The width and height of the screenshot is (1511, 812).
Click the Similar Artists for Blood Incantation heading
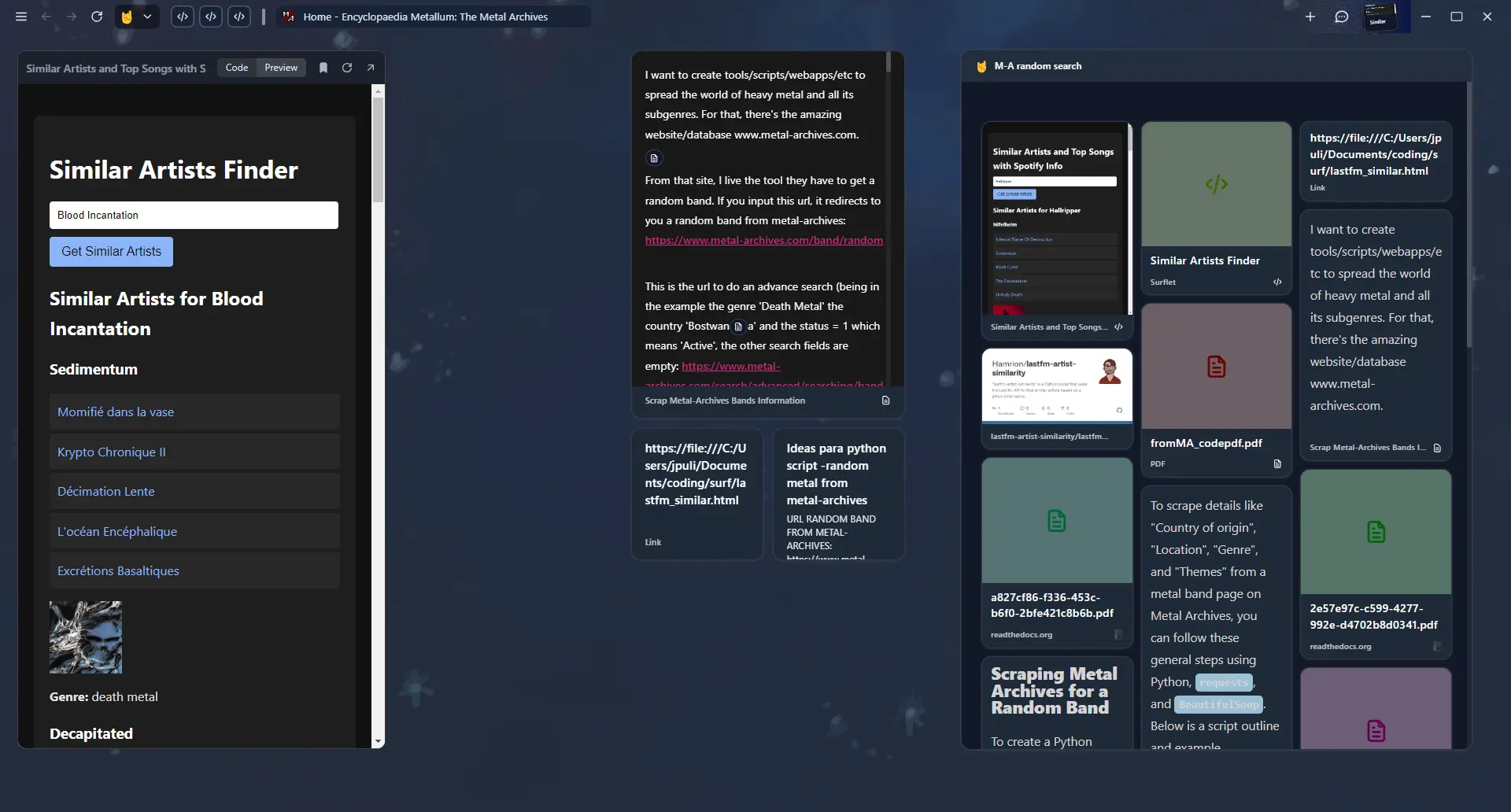point(157,313)
